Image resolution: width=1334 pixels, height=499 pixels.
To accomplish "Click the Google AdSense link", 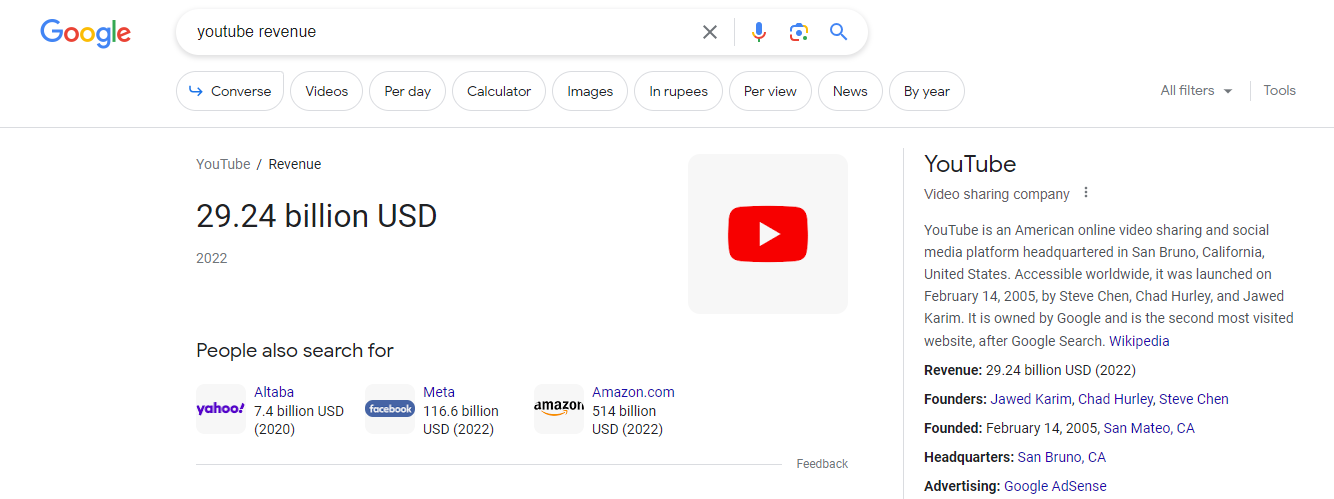I will pyautogui.click(x=1055, y=486).
